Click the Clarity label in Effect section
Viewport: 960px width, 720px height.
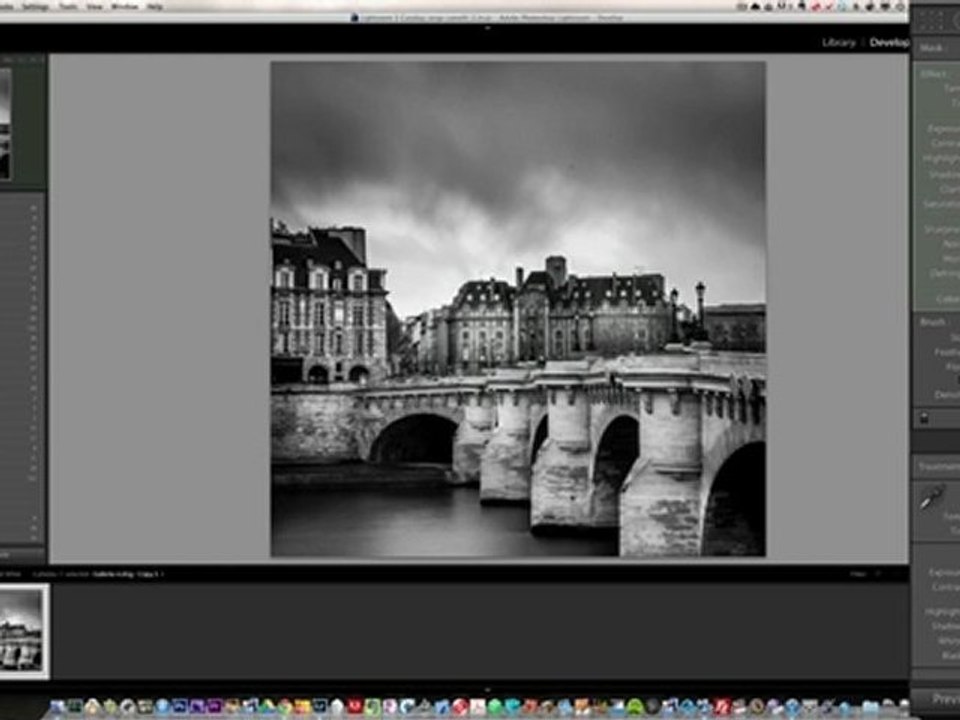(950, 189)
